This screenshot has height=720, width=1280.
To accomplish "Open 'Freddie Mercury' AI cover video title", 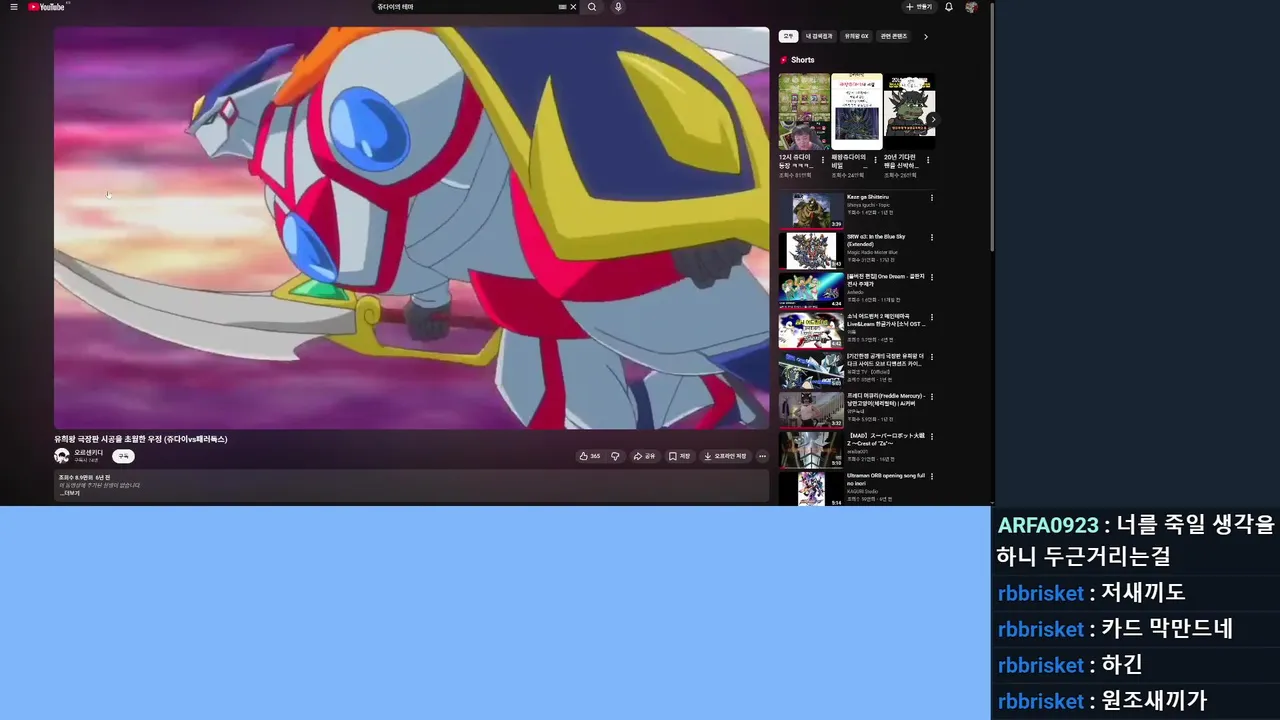I will coord(886,399).
